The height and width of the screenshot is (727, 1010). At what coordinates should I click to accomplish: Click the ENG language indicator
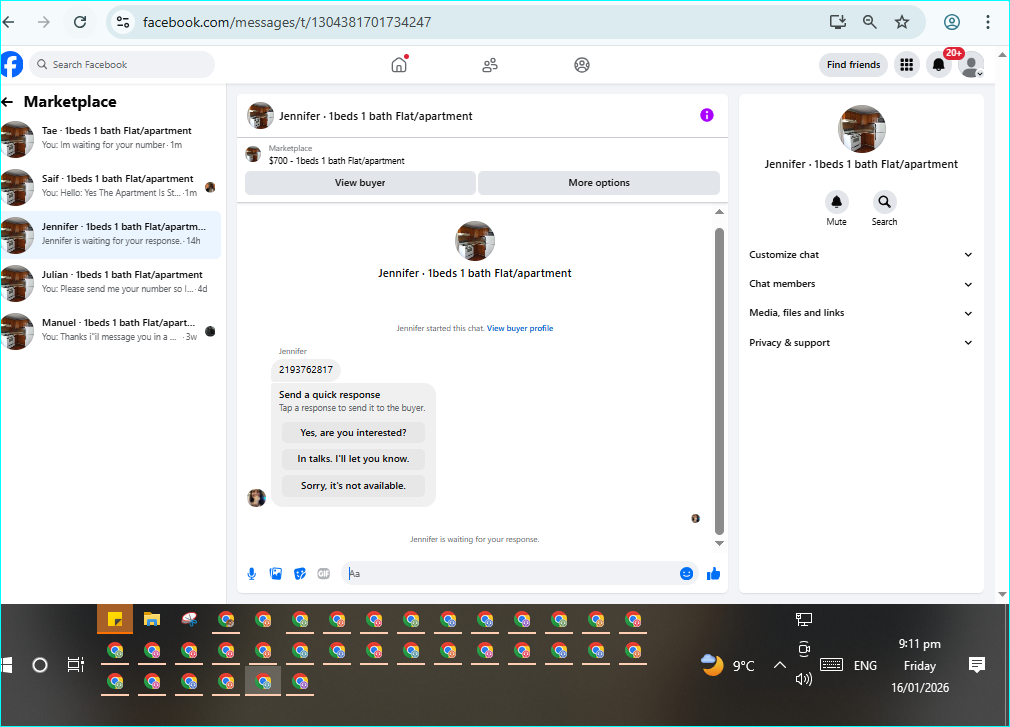click(865, 666)
